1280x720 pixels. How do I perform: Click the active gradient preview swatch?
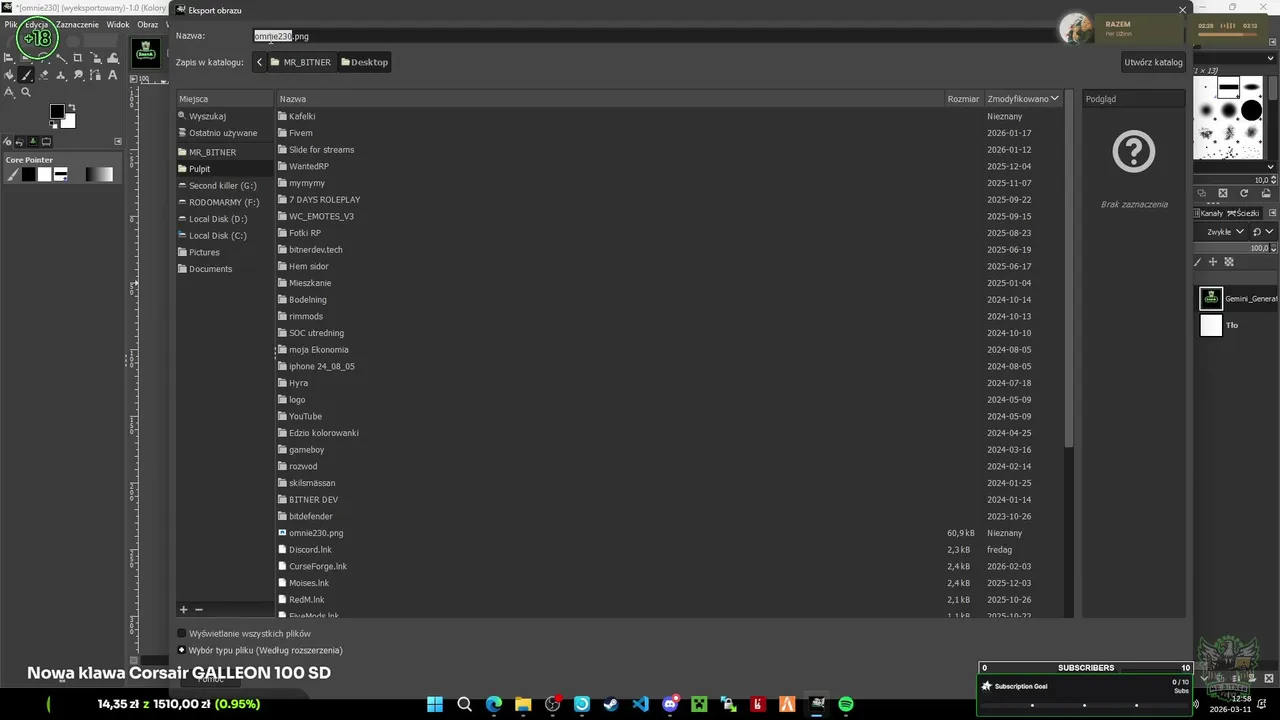tap(99, 174)
